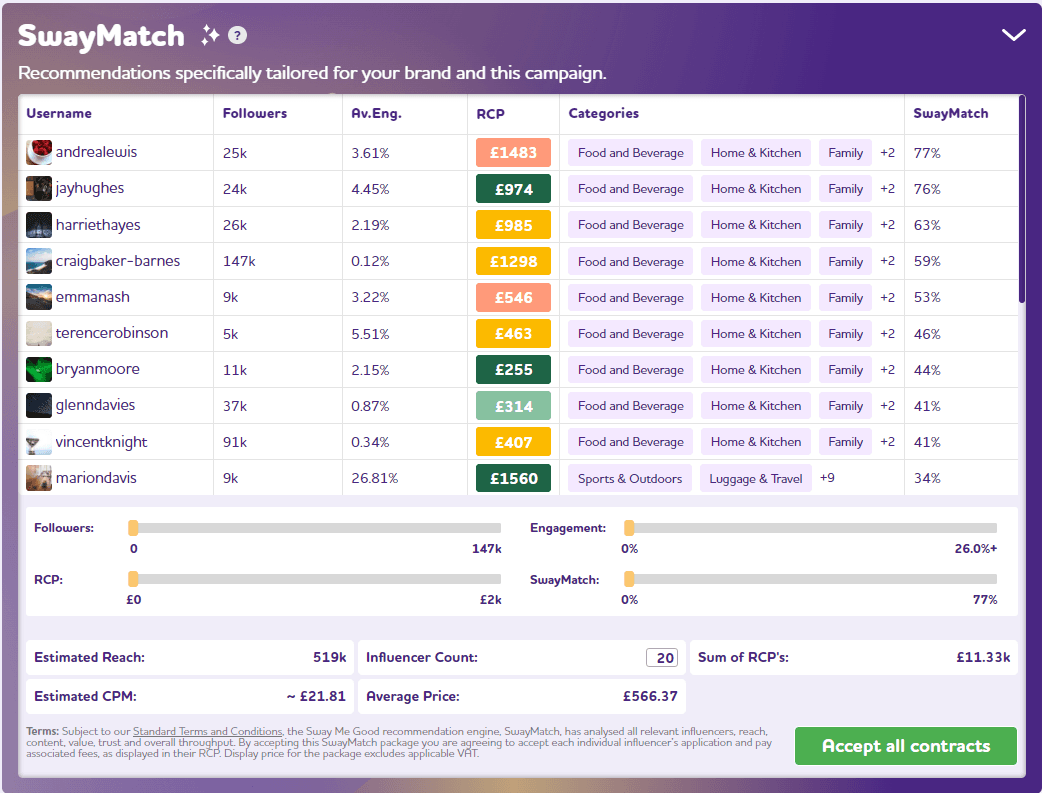
Task: Collapse the SwayMatch panel with the chevron
Action: [x=1013, y=35]
